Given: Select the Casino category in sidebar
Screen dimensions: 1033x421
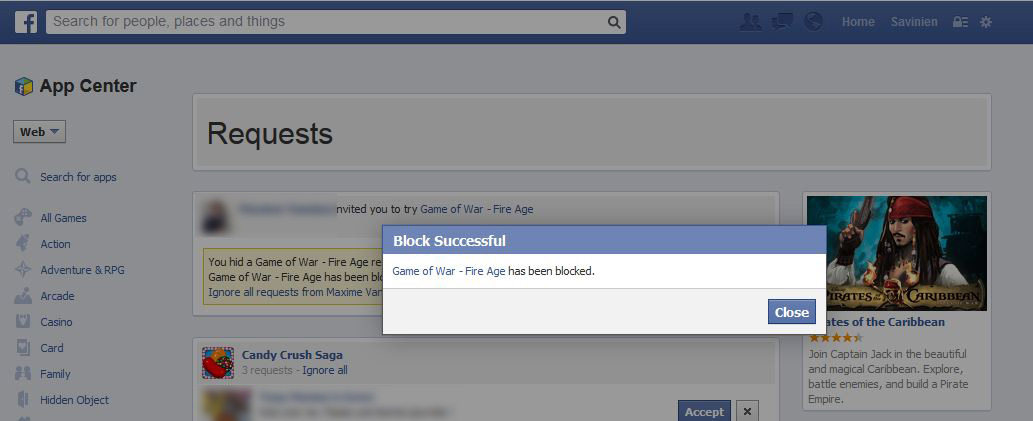Looking at the screenshot, I should (56, 322).
